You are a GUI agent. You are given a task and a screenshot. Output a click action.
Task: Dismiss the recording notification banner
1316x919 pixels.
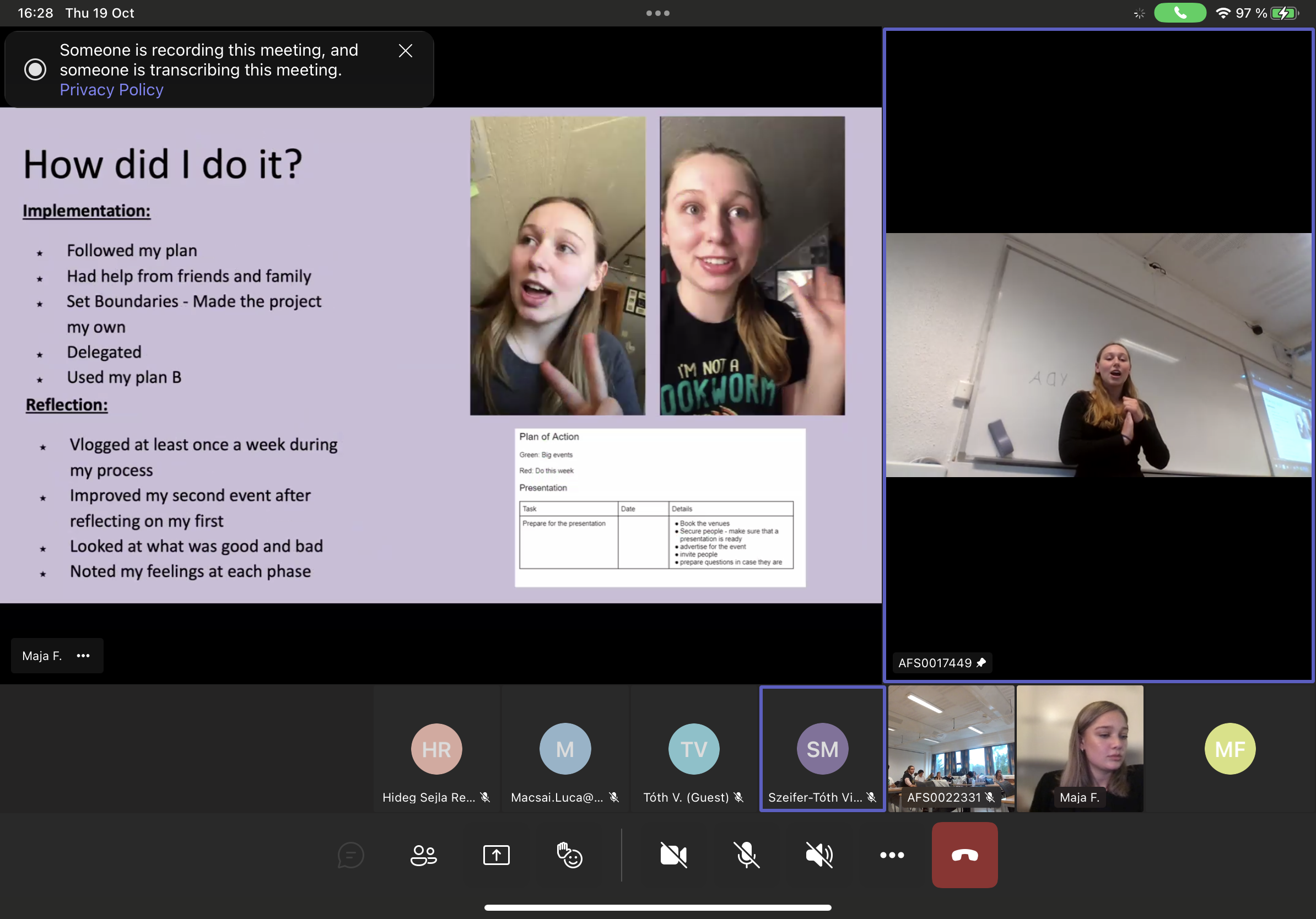(x=405, y=51)
